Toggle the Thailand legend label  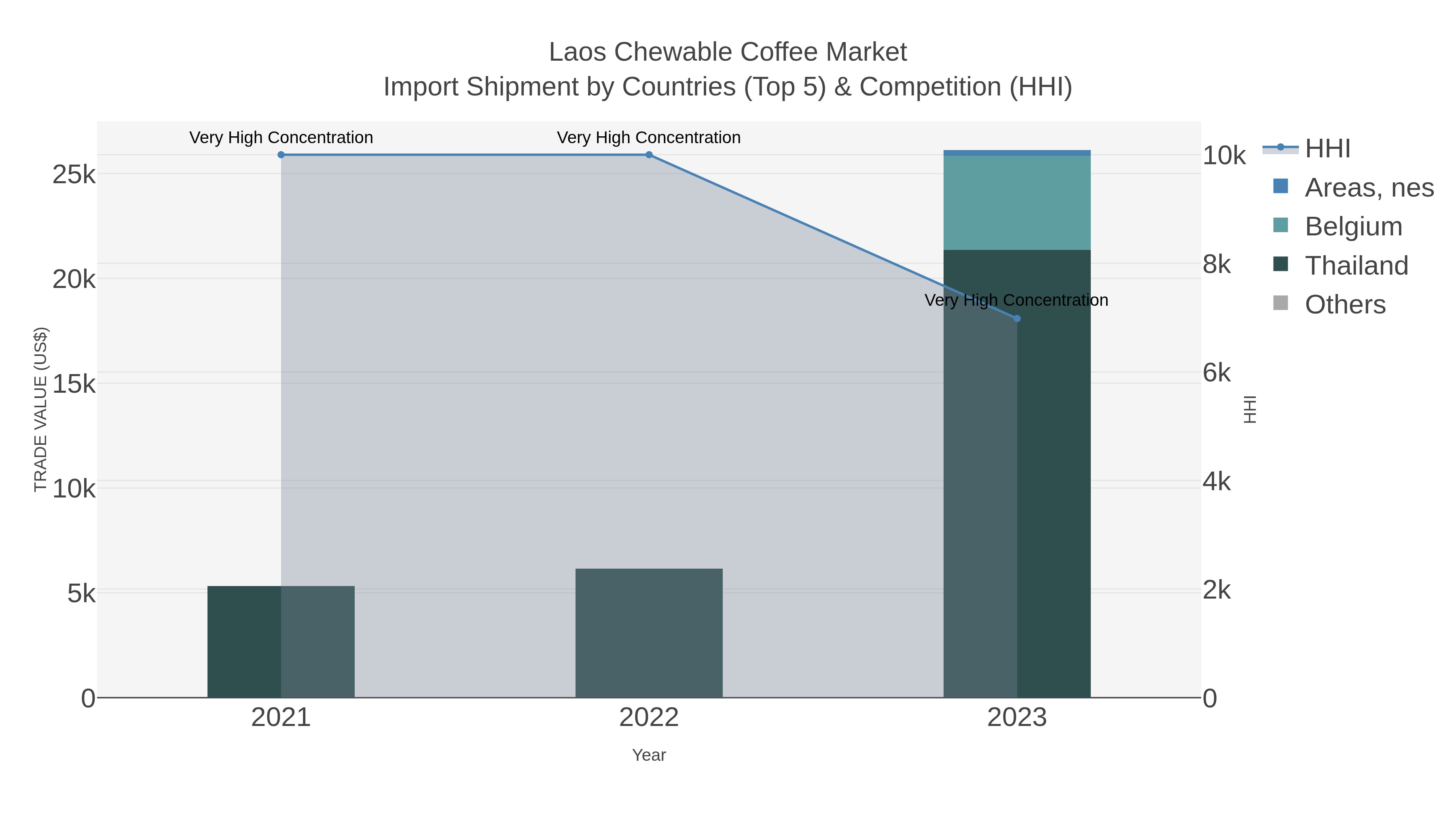pyautogui.click(x=1357, y=266)
